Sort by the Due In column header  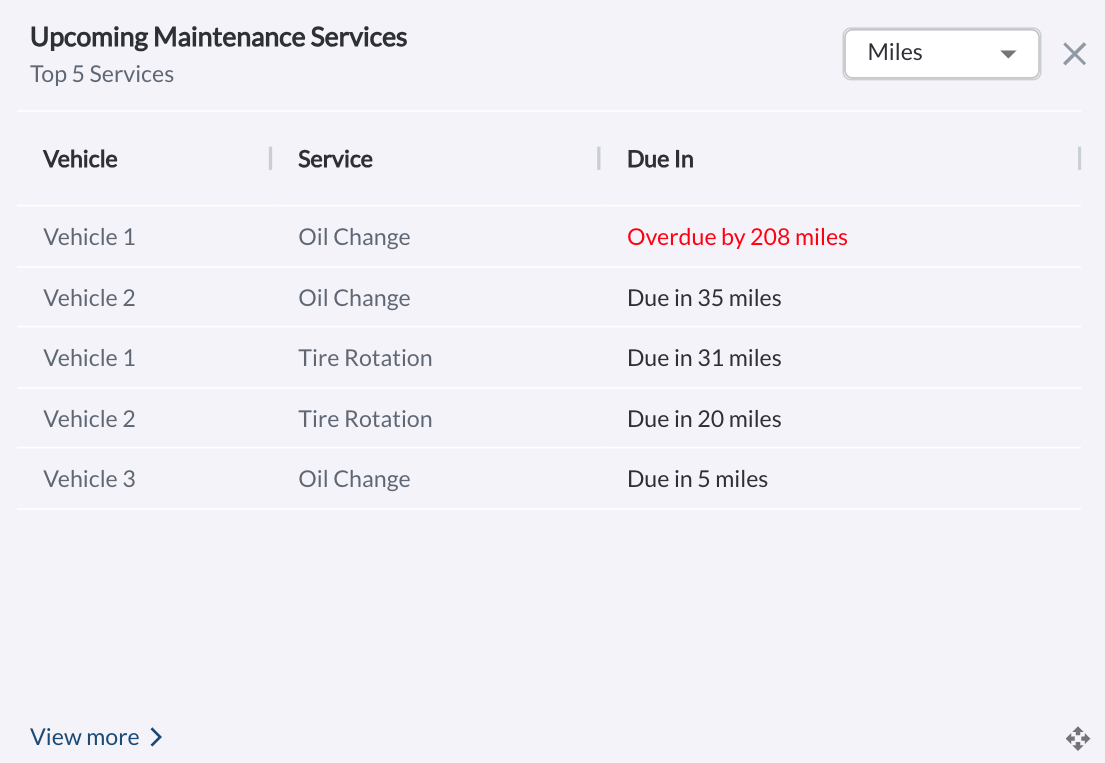click(660, 159)
